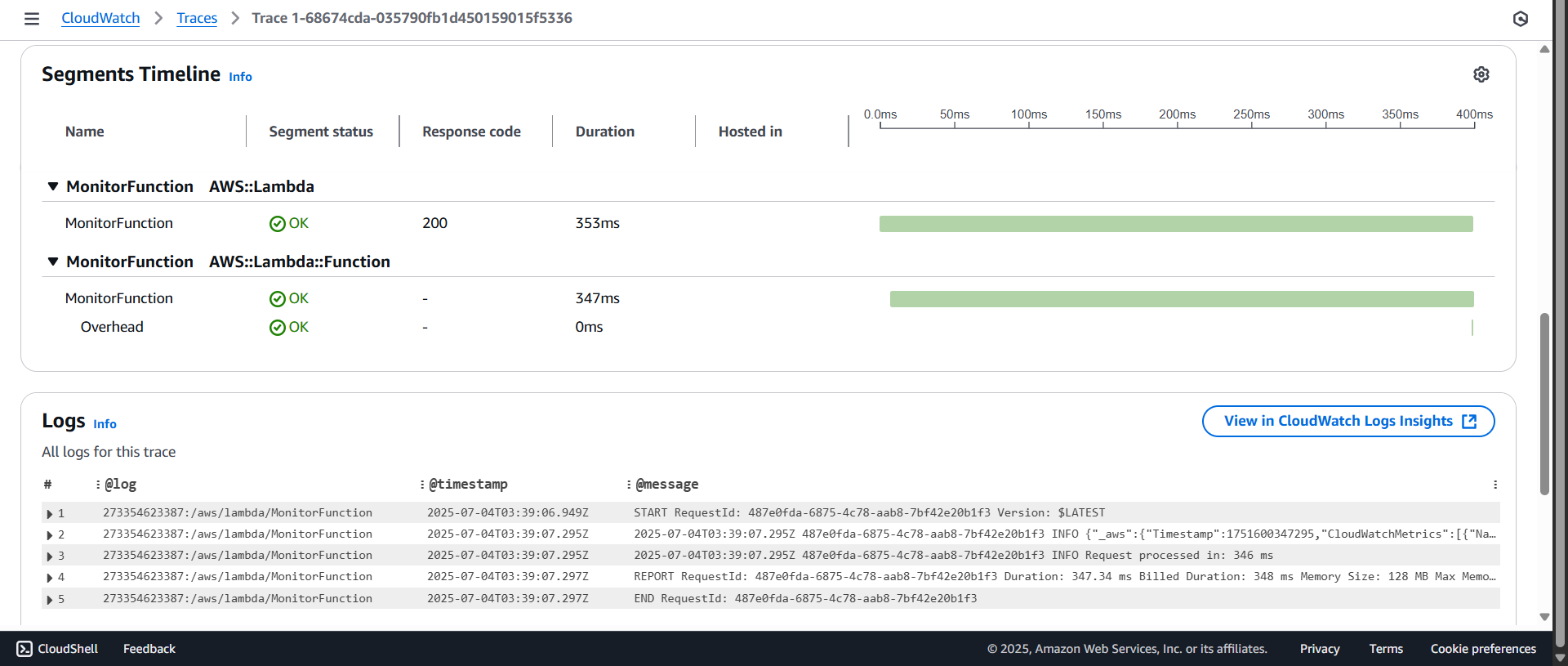Click the @log column resize handle
The width and height of the screenshot is (1568, 666).
point(98,485)
